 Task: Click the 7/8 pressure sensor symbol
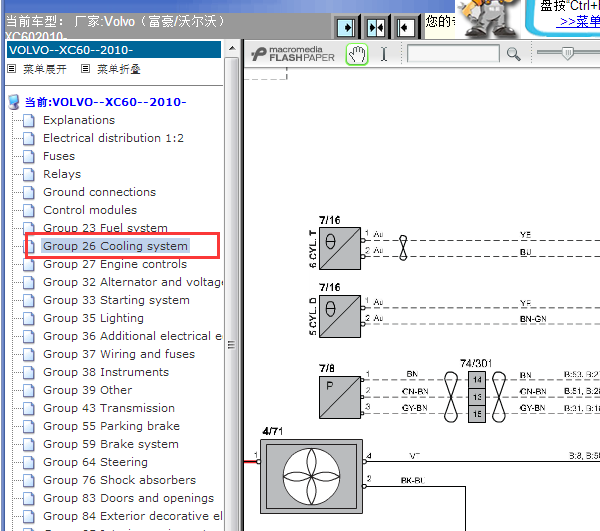pyautogui.click(x=340, y=397)
